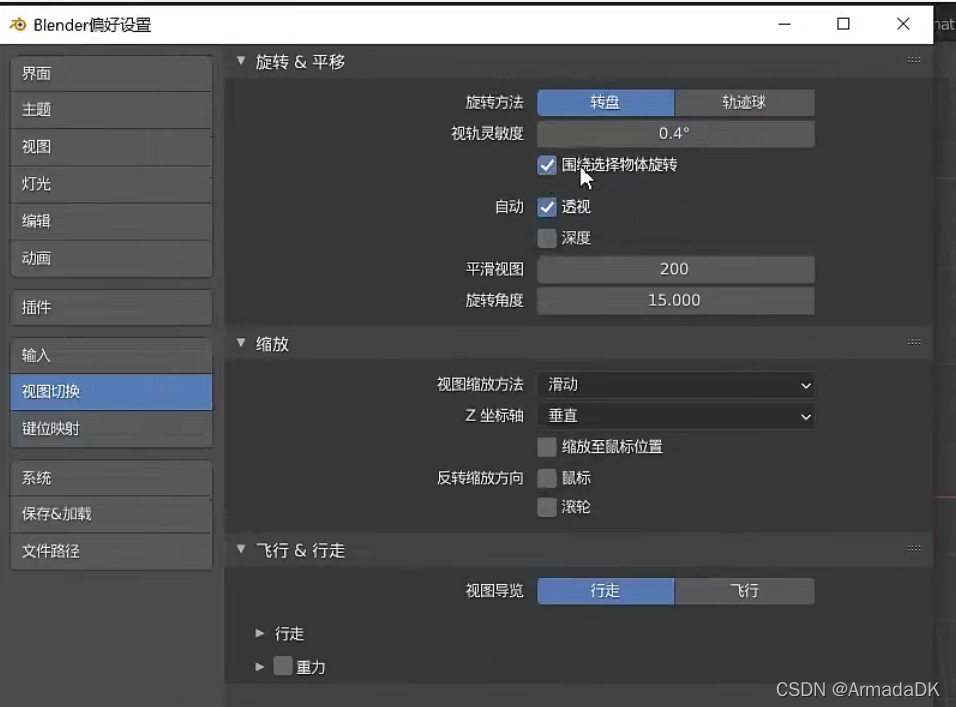Open the 输入 preferences tab

coord(111,355)
